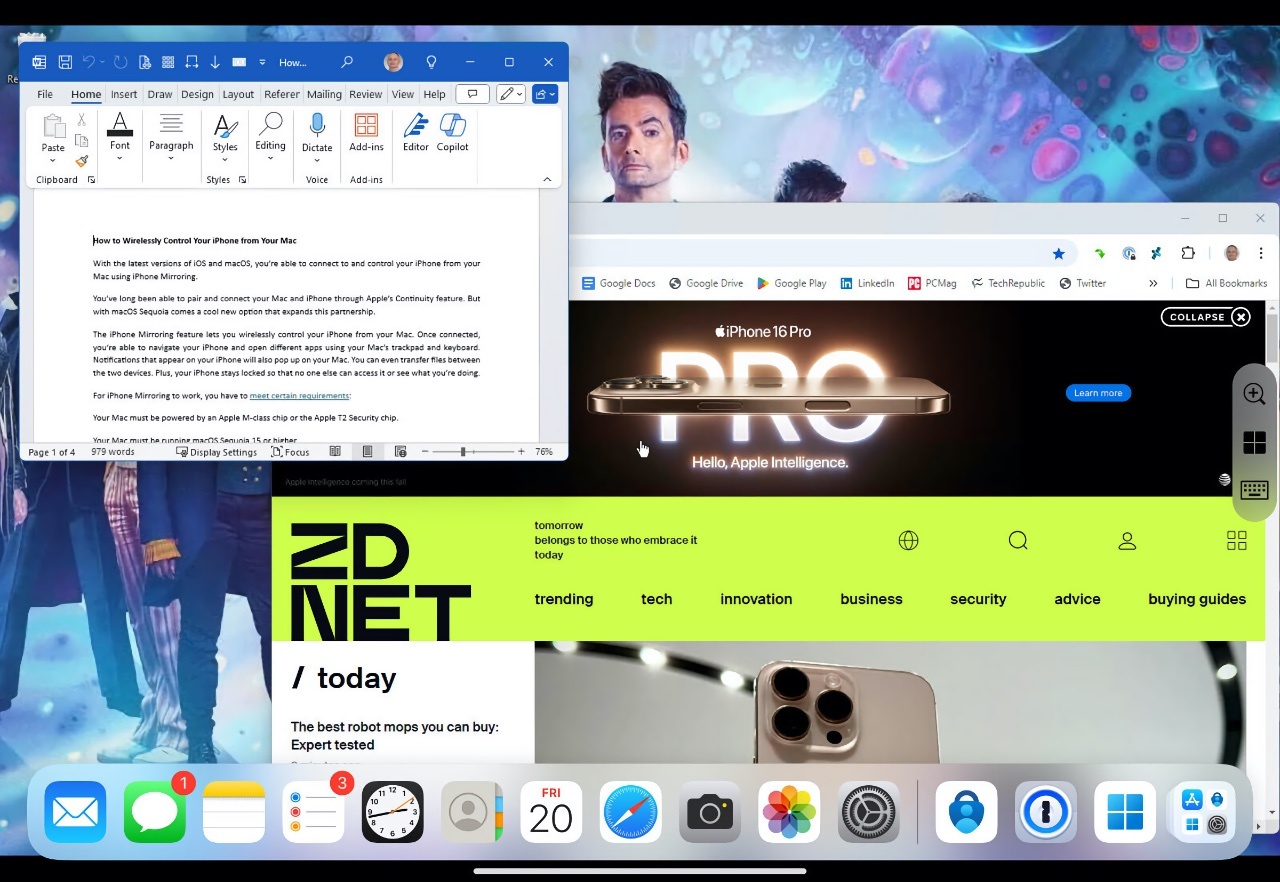Screen dimensions: 1280x882
Task: Select the Format Painter brush icon
Action: 82,161
